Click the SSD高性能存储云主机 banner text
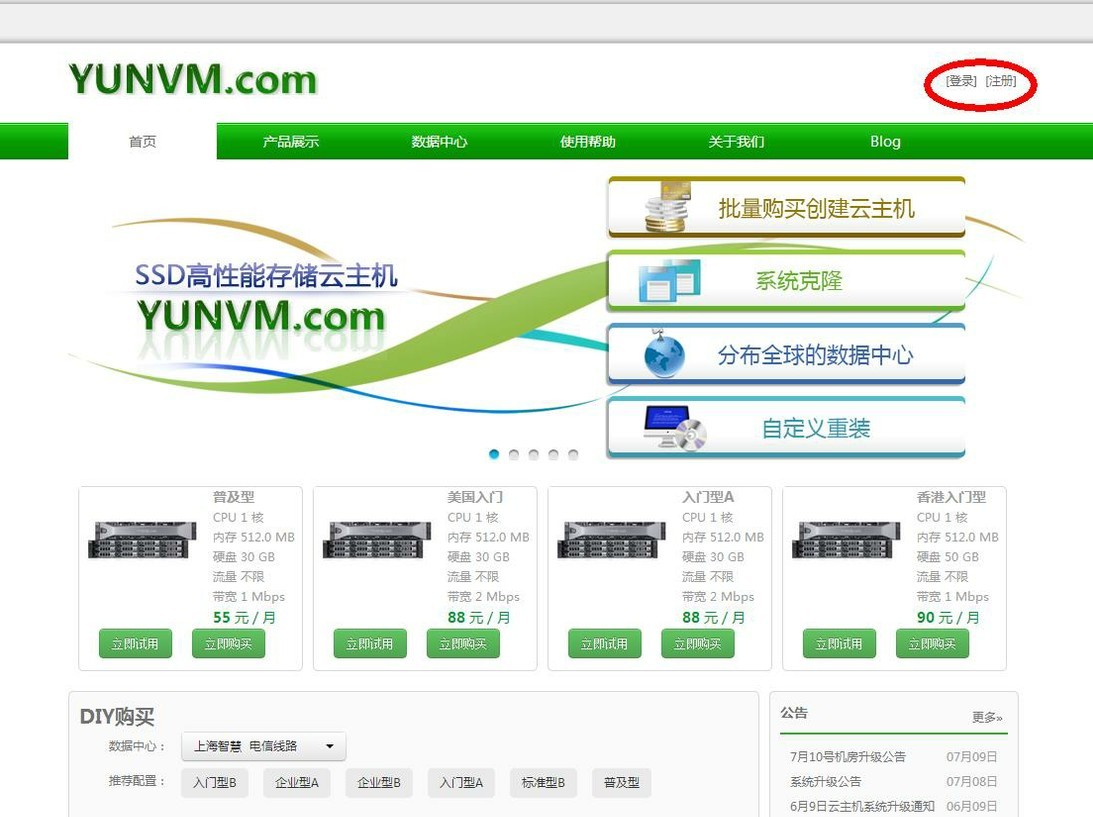This screenshot has width=1093, height=817. click(266, 275)
